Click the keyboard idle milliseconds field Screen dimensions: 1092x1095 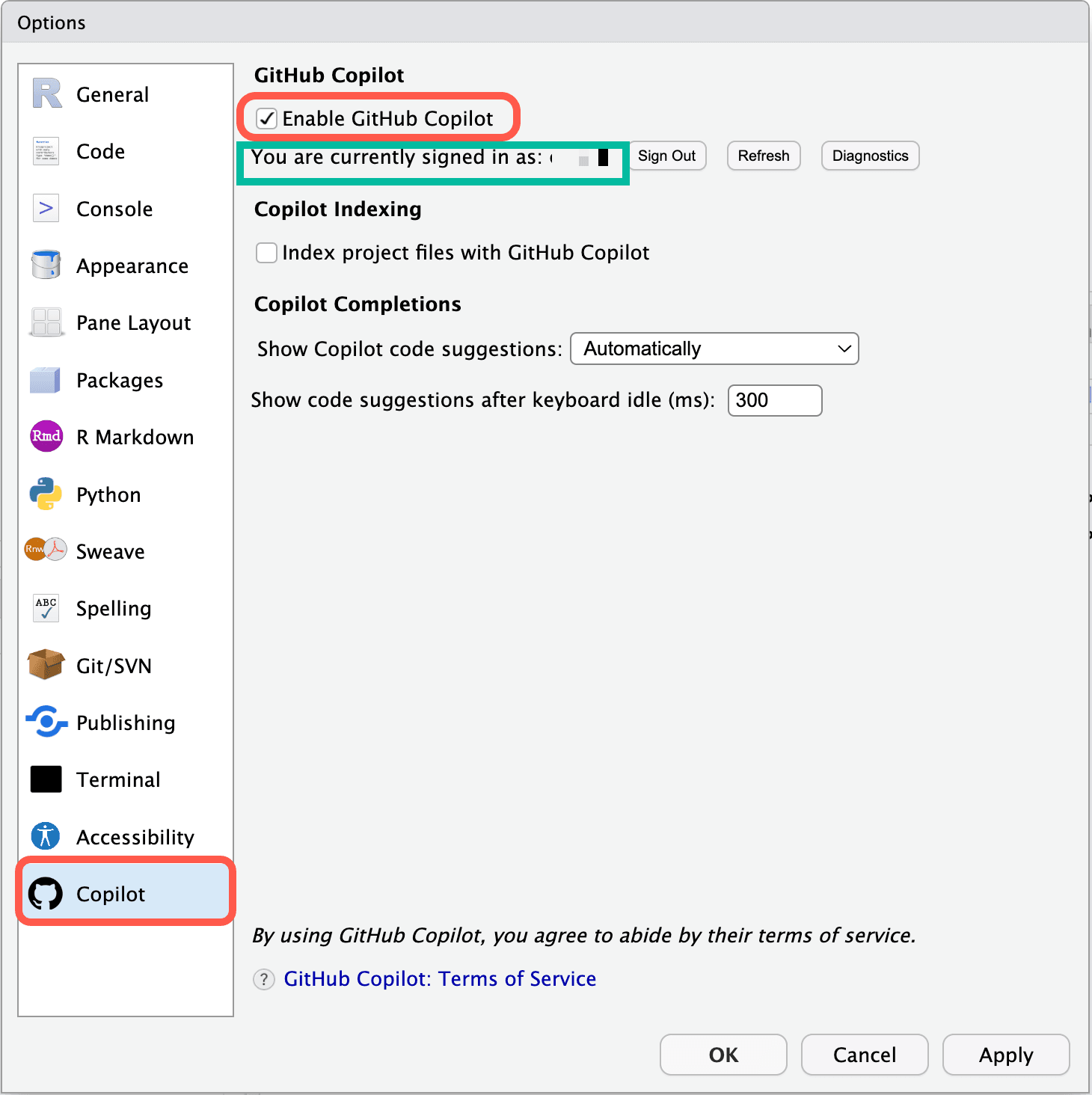point(775,400)
